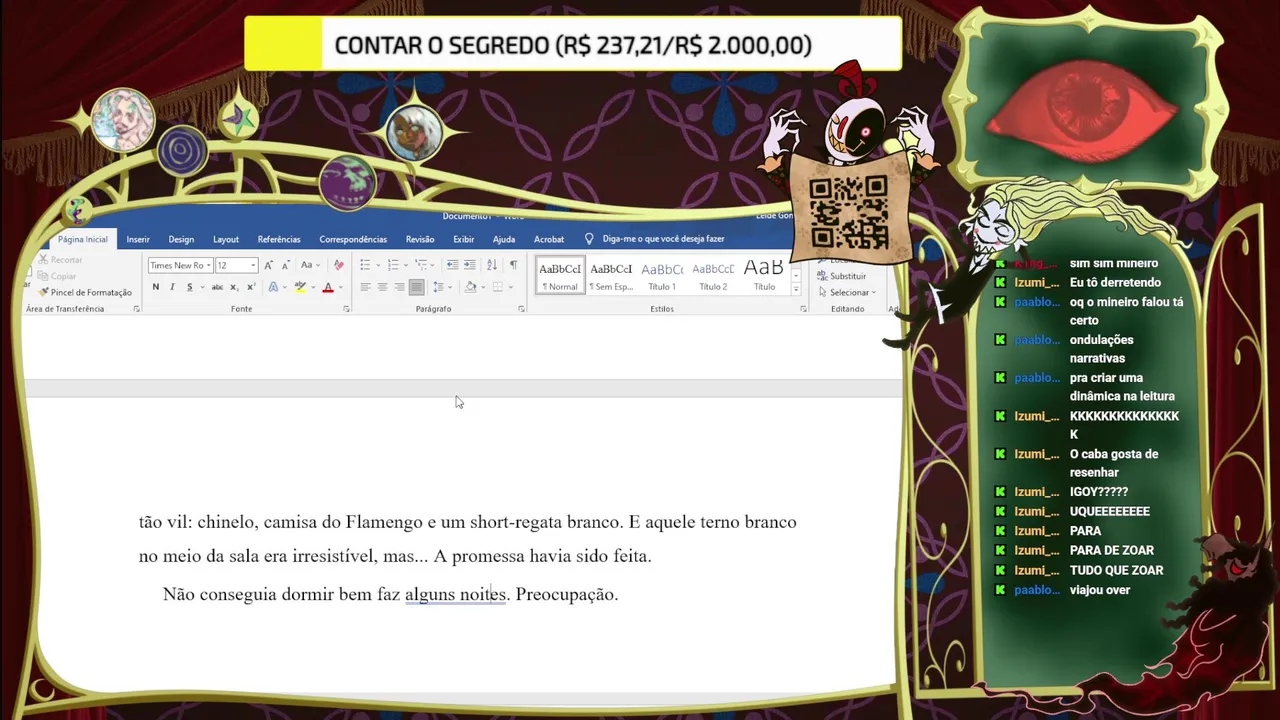Image resolution: width=1280 pixels, height=720 pixels.
Task: Open the Aa change case dropdown
Action: pyautogui.click(x=309, y=265)
